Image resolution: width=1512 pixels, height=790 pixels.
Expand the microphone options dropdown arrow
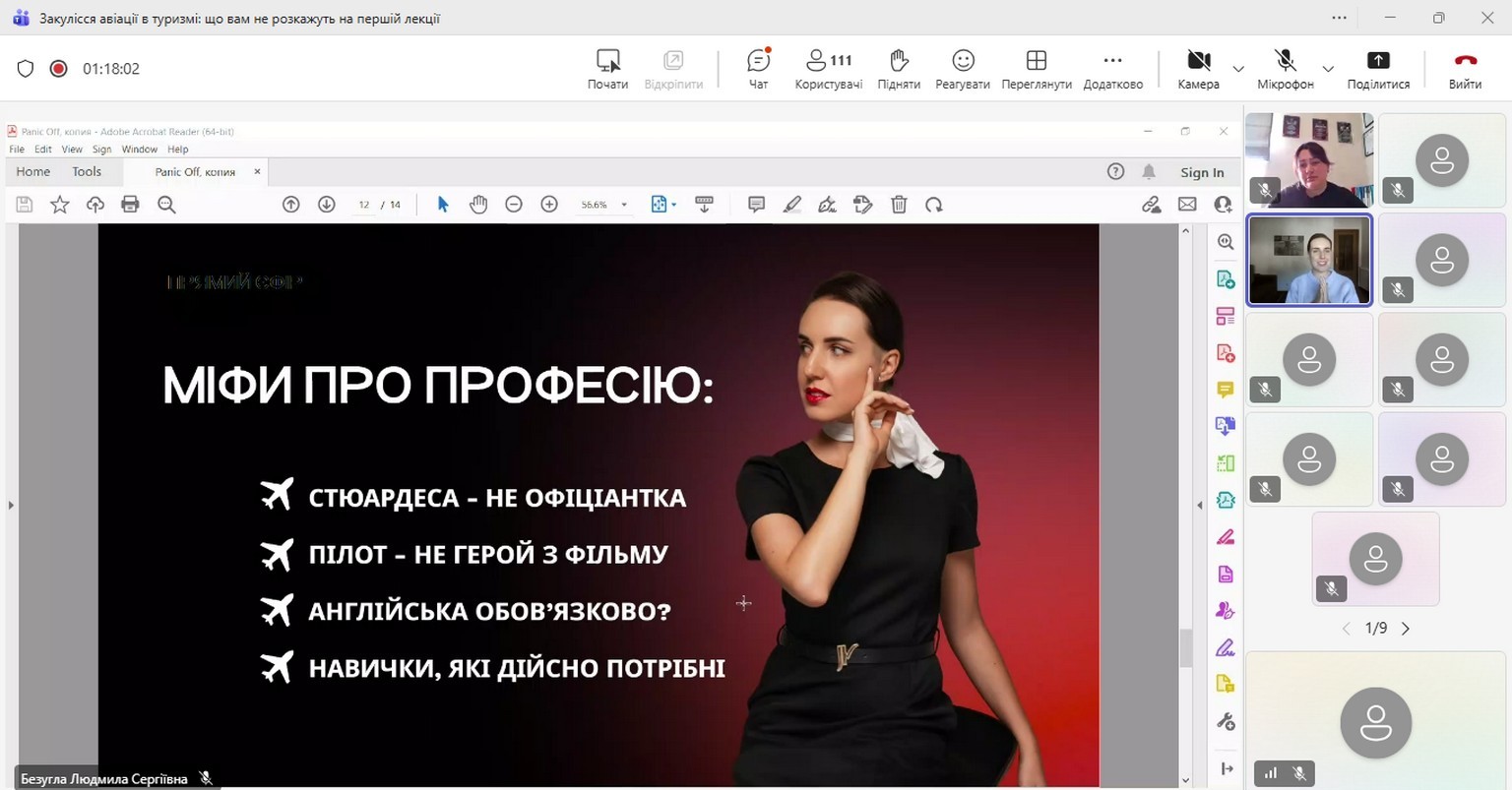1328,69
